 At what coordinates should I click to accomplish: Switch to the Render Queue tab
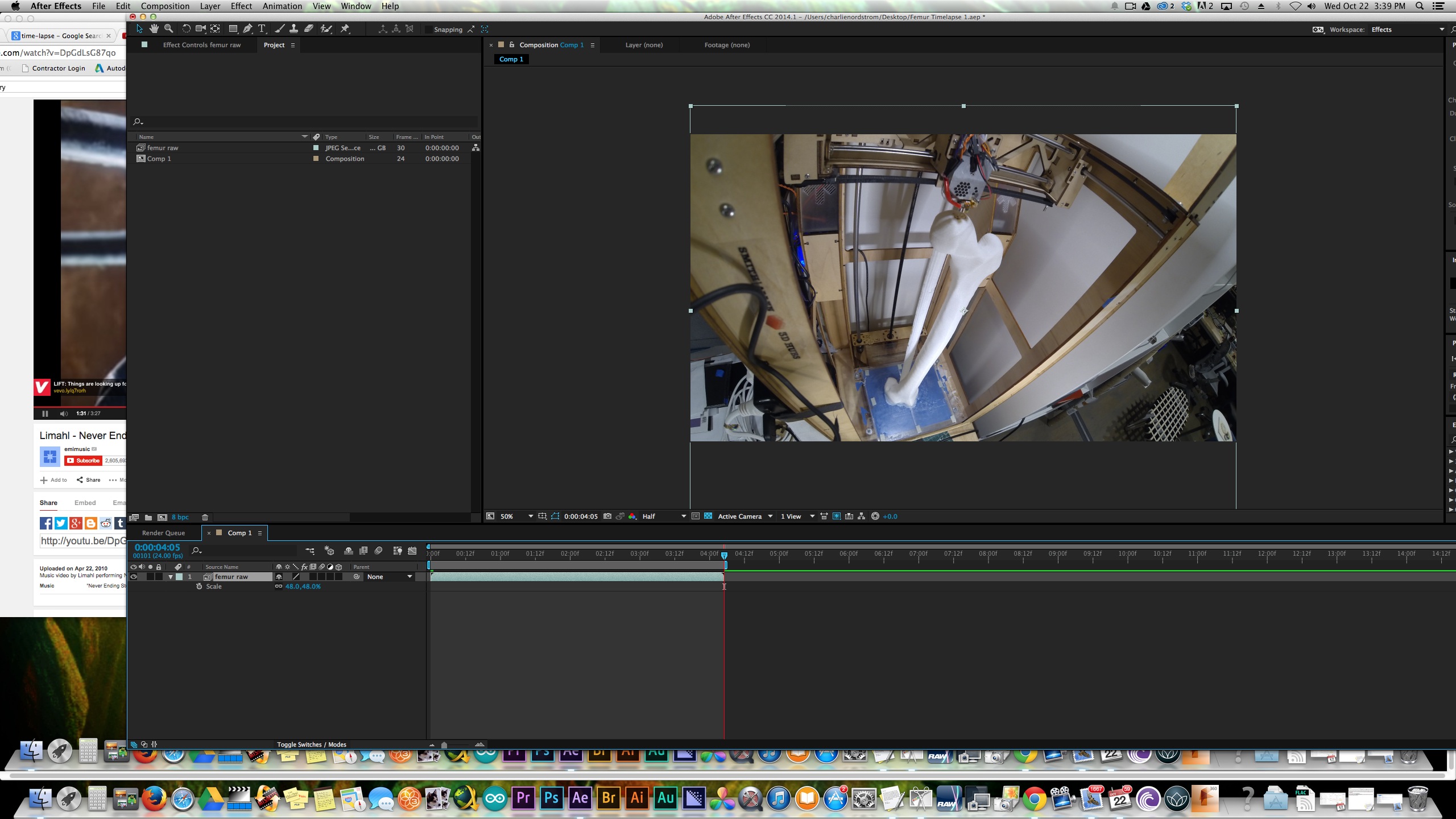[163, 533]
